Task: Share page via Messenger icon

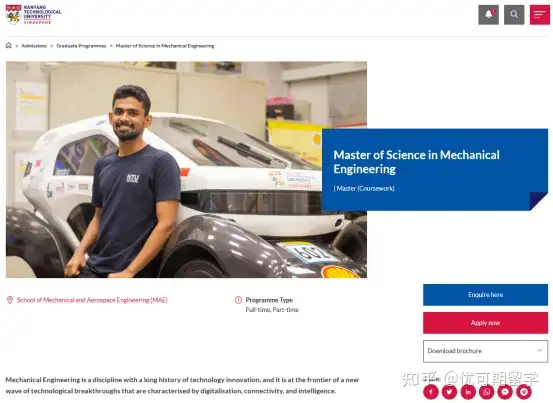Action: point(505,392)
